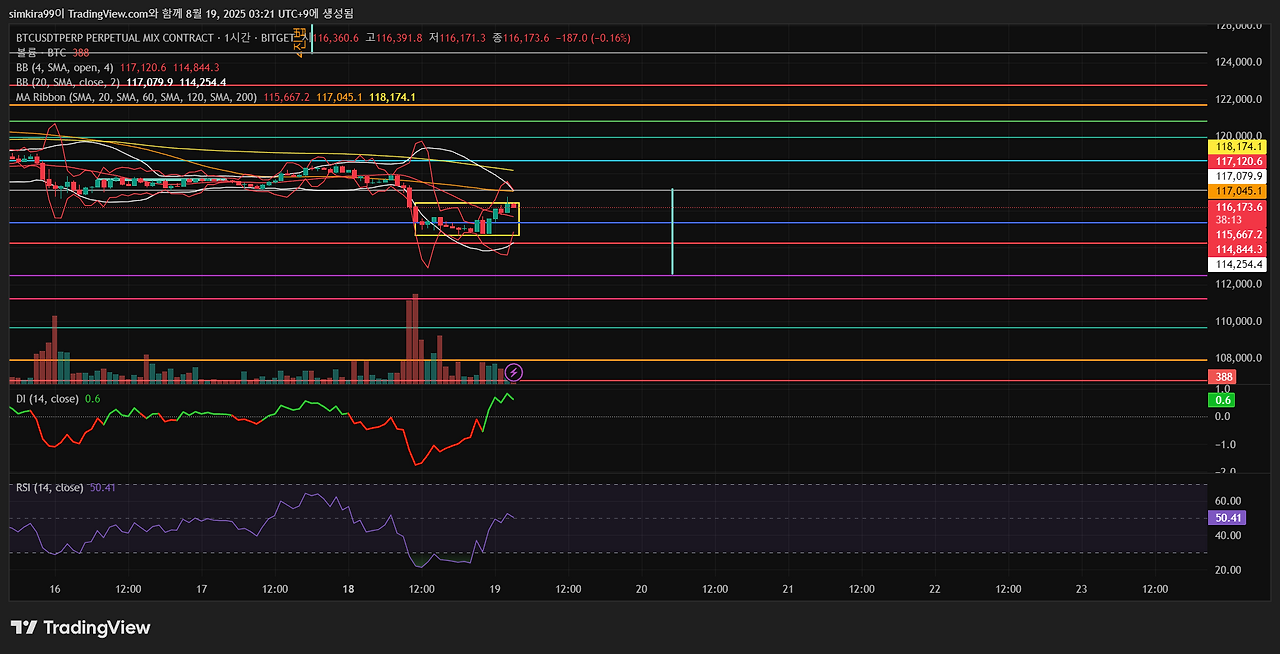
Task: Click date label 18 on time axis
Action: click(348, 590)
